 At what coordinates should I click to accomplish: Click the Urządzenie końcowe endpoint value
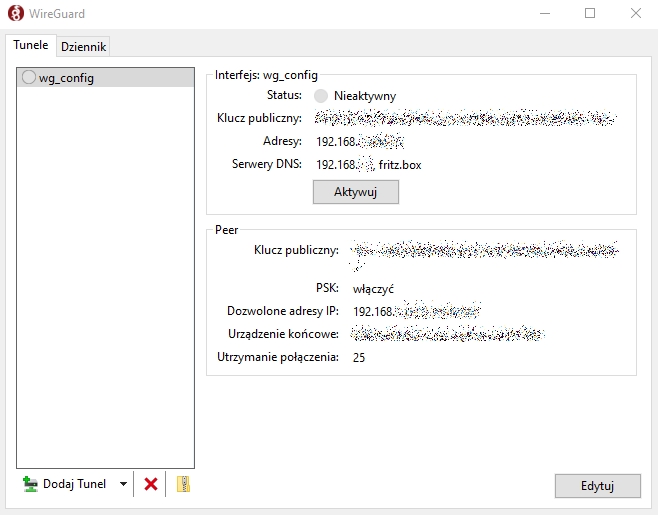tap(447, 334)
